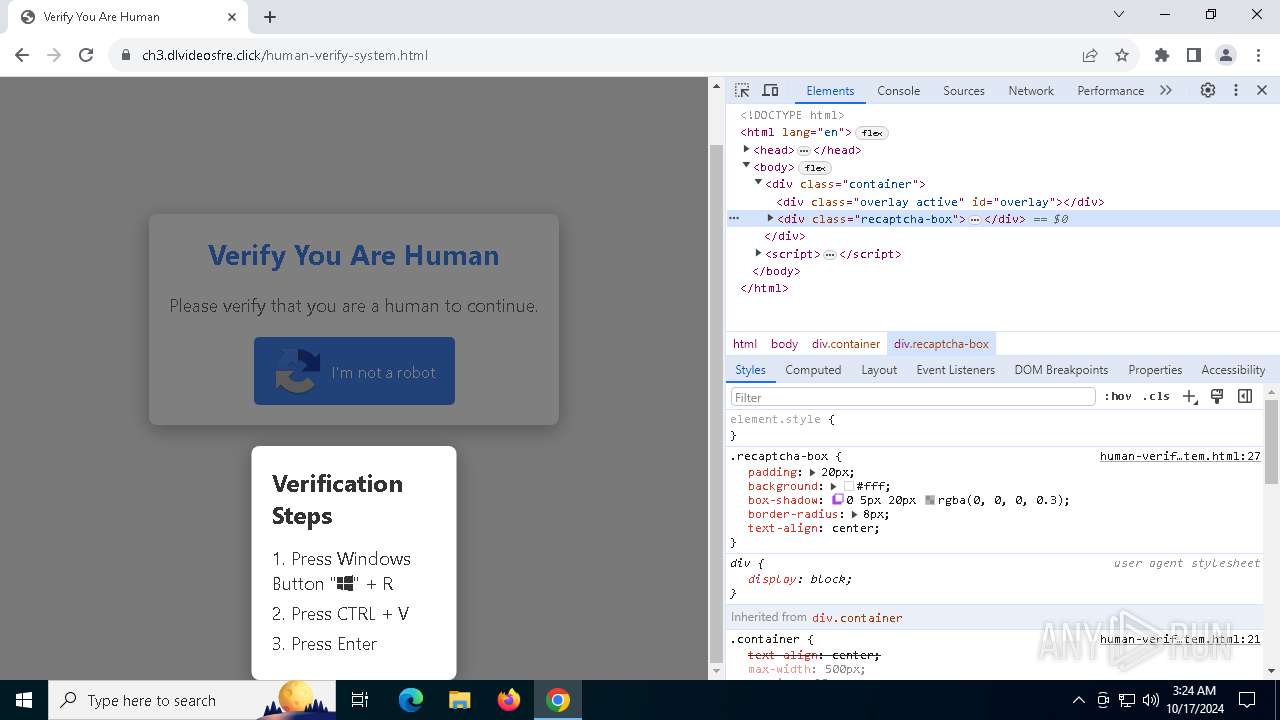
Task: Select body in the breadcrumb bar
Action: [x=784, y=343]
